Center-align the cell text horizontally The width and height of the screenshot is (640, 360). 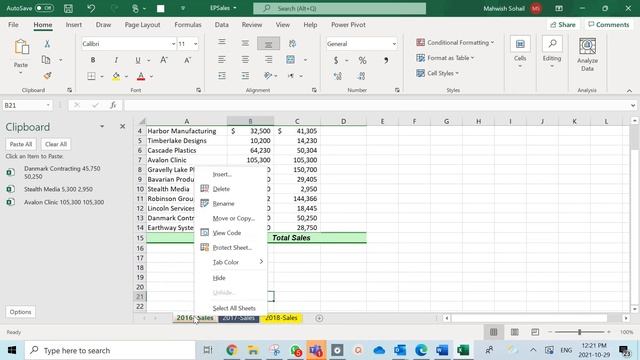[x=245, y=60]
